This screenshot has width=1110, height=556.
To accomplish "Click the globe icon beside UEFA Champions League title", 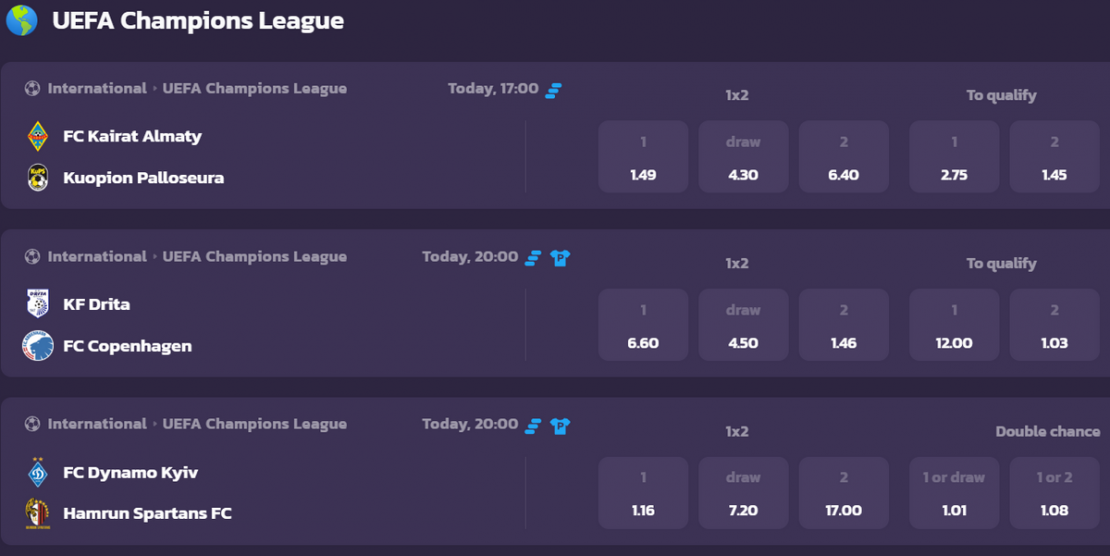I will click(21, 20).
